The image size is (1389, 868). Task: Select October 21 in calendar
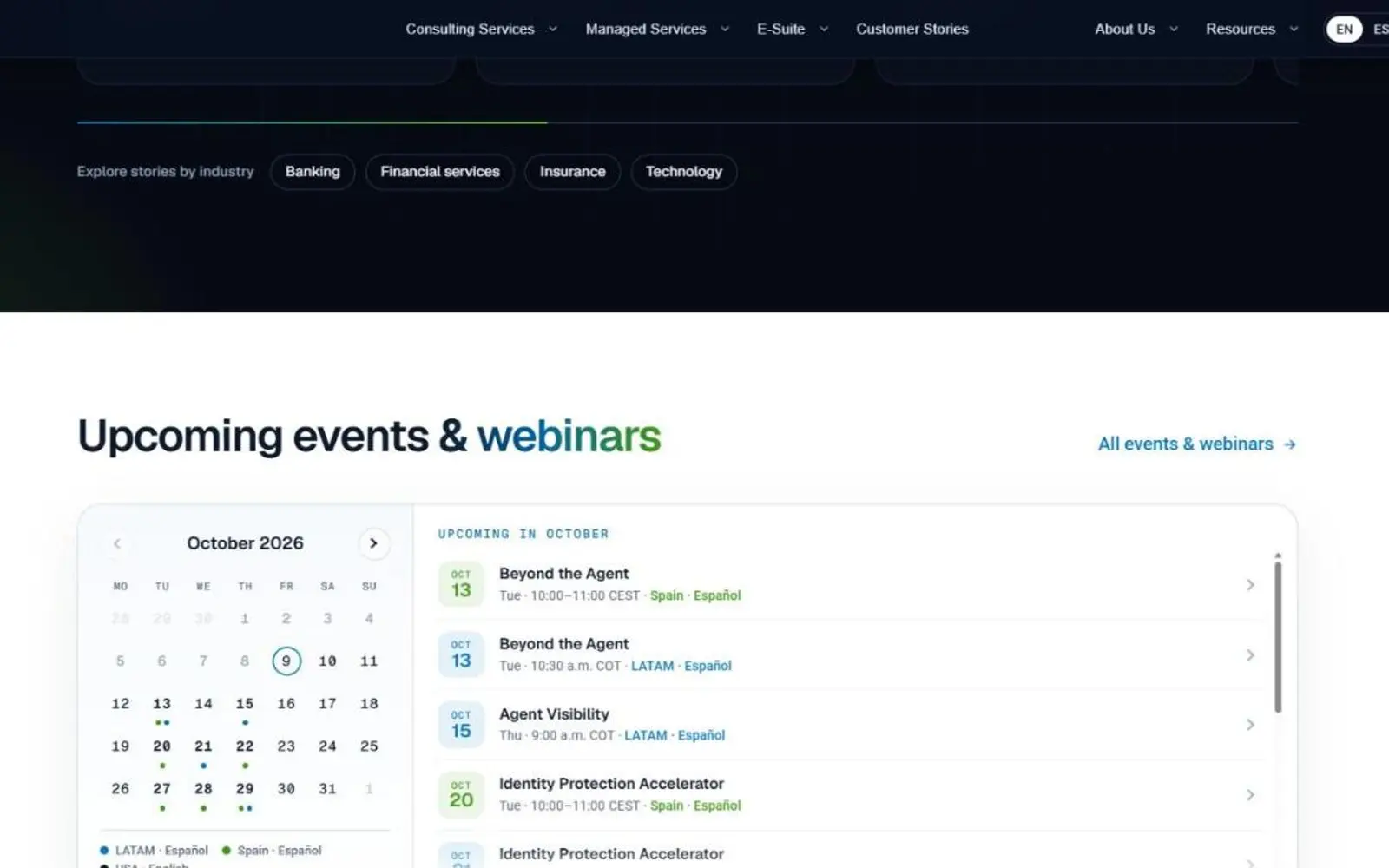coord(203,746)
